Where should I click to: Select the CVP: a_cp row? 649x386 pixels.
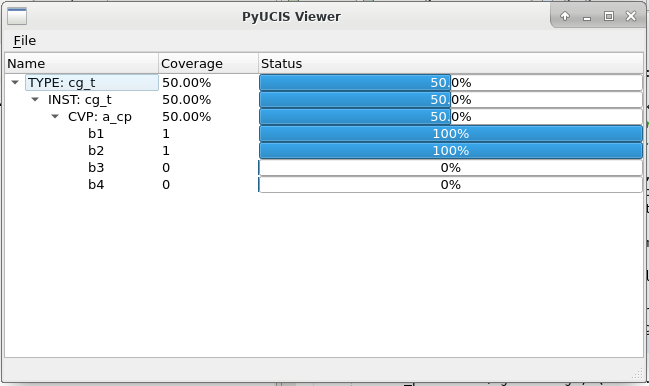click(100, 117)
